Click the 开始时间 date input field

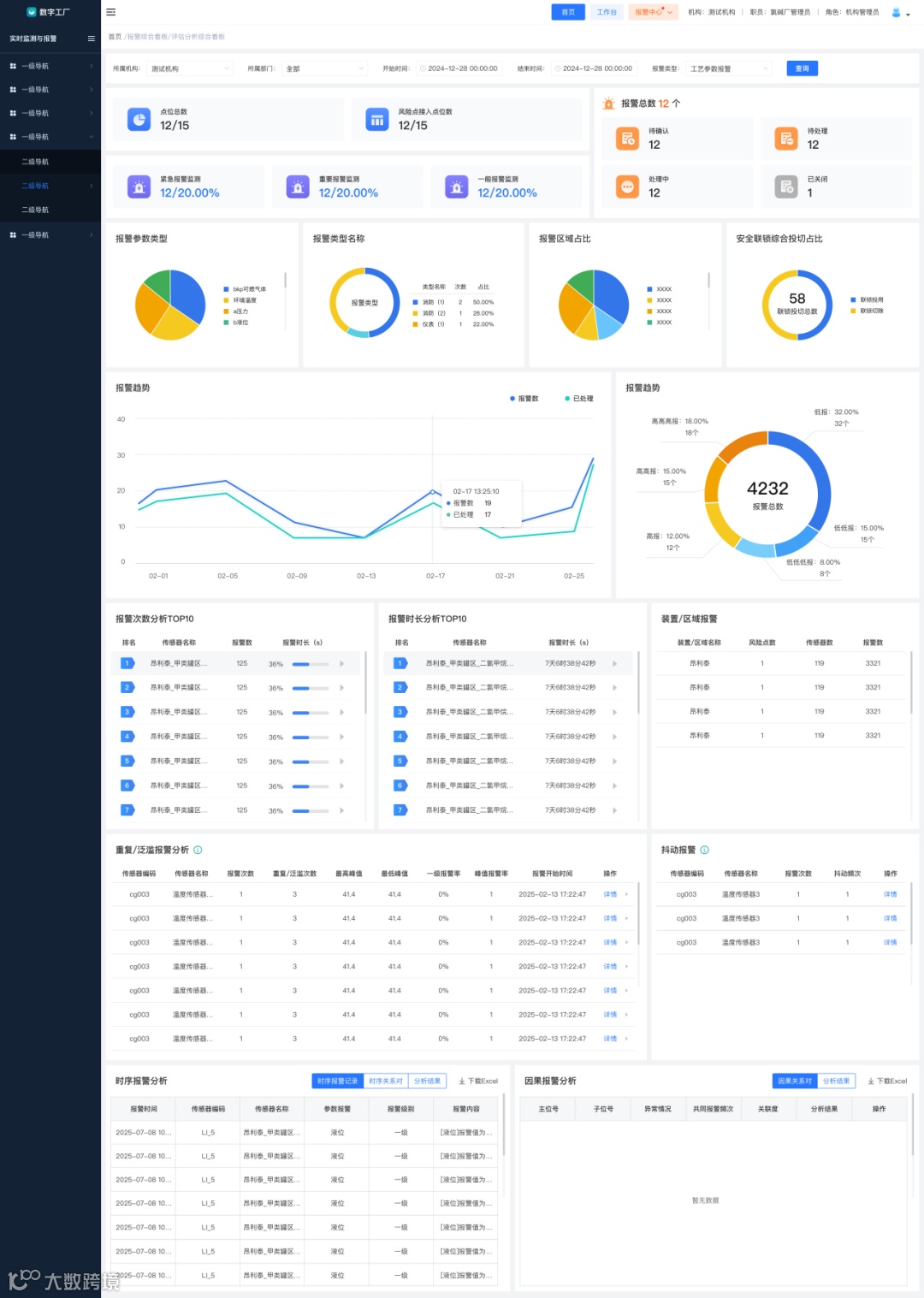pyautogui.click(x=459, y=68)
